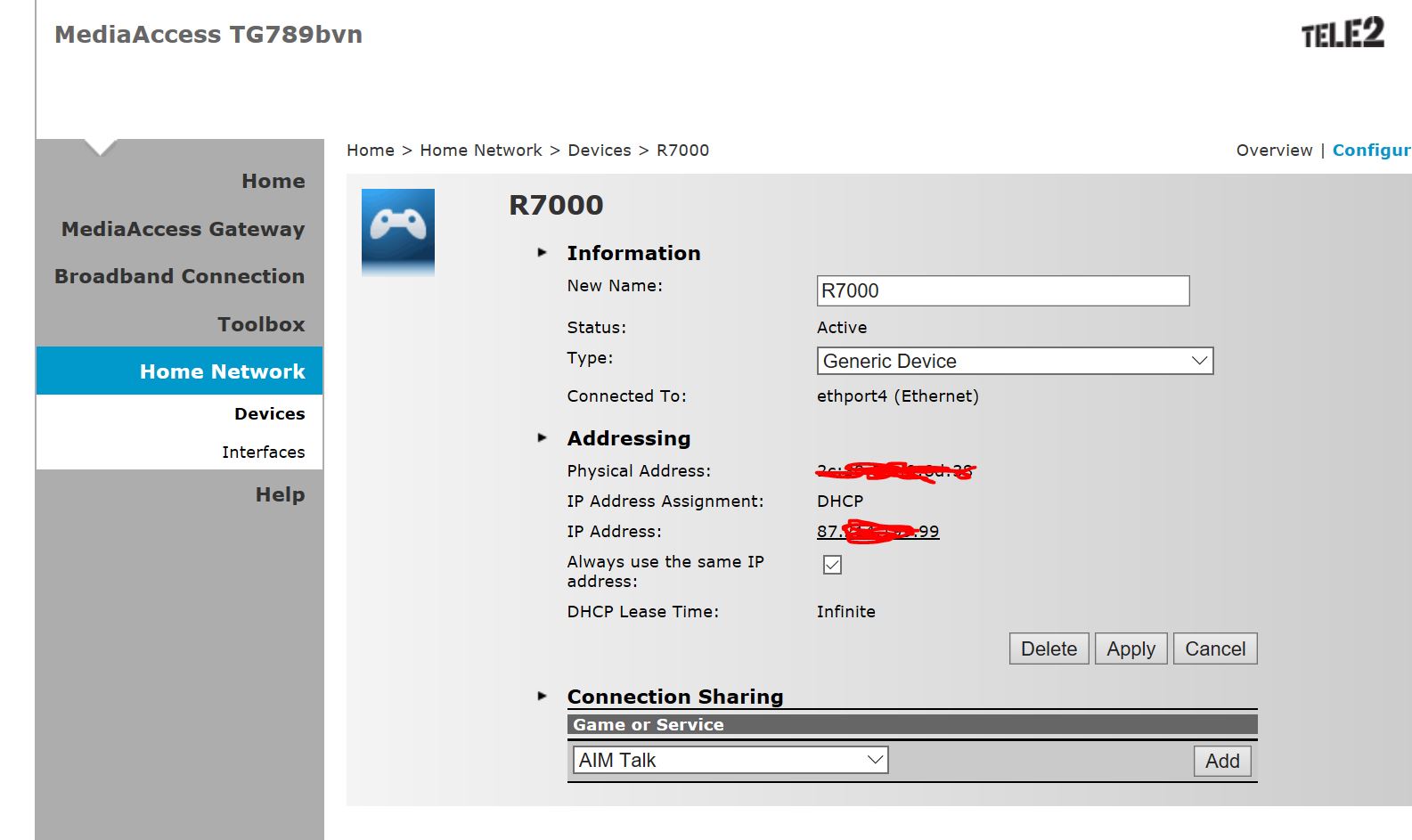Click the Add button for service
Viewport: 1412px width, 840px height.
pos(1222,761)
